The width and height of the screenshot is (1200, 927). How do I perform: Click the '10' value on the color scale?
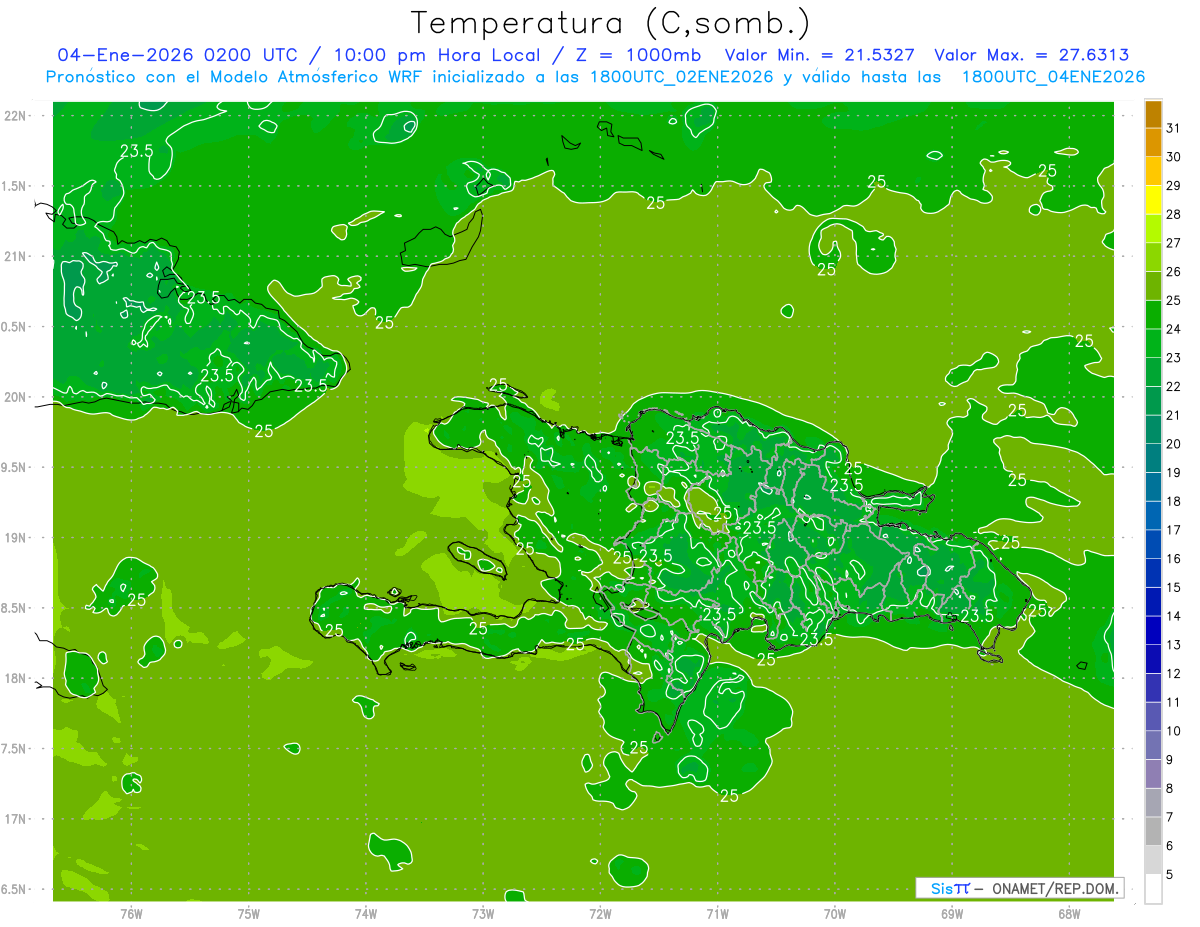pos(1174,730)
